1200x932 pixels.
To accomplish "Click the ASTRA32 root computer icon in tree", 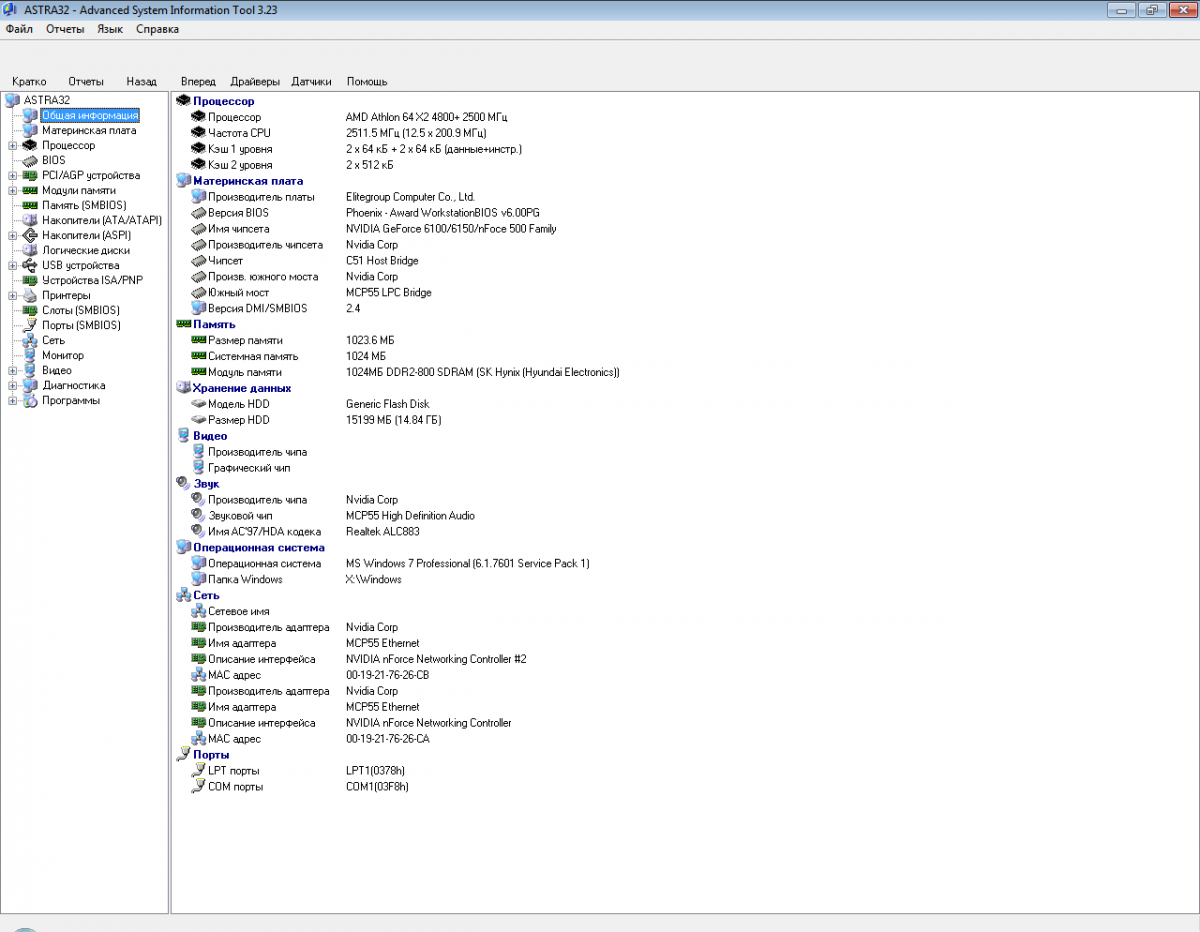I will [x=13, y=100].
